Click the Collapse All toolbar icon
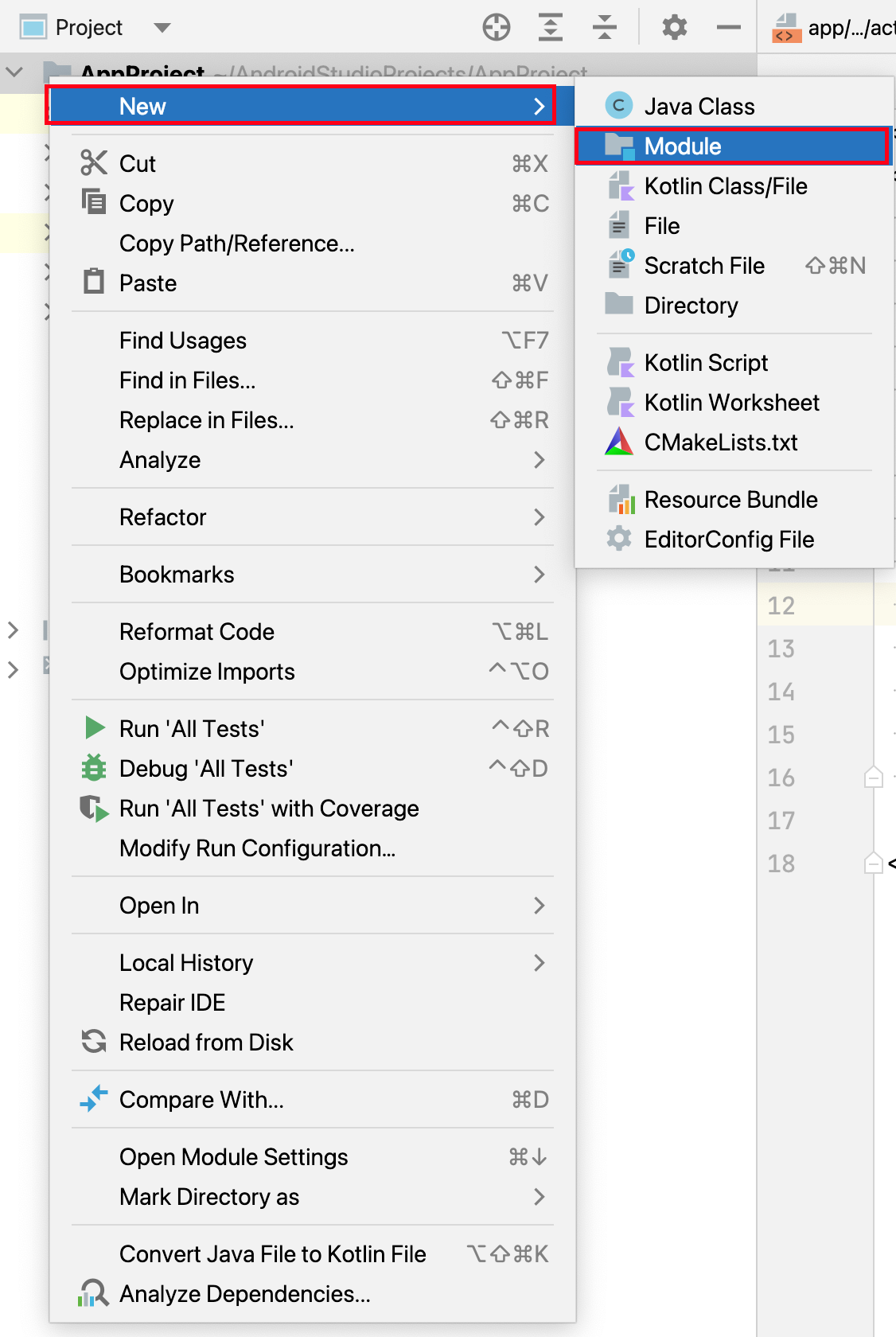This screenshot has width=896, height=1337. (605, 28)
